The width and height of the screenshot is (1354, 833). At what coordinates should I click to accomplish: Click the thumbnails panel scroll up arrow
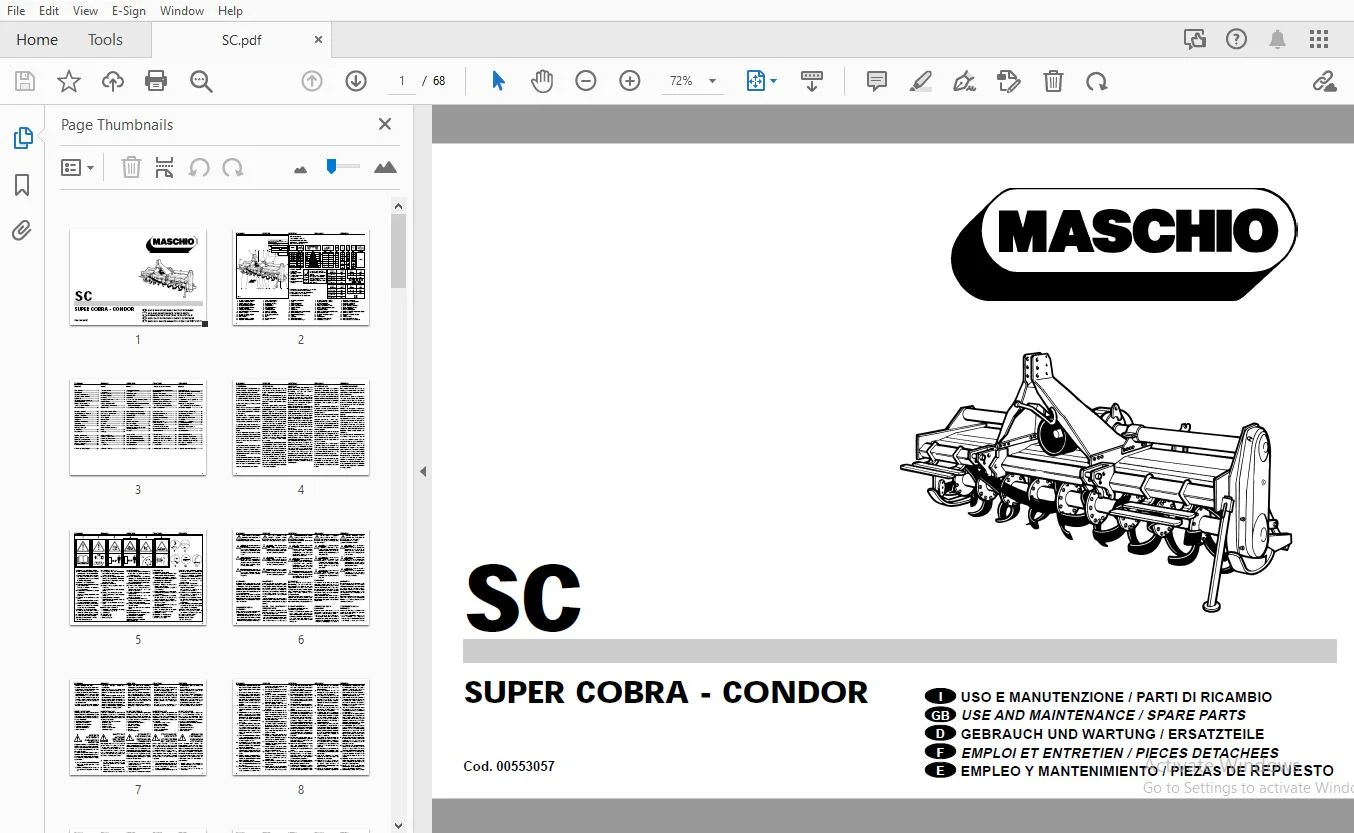pos(398,206)
